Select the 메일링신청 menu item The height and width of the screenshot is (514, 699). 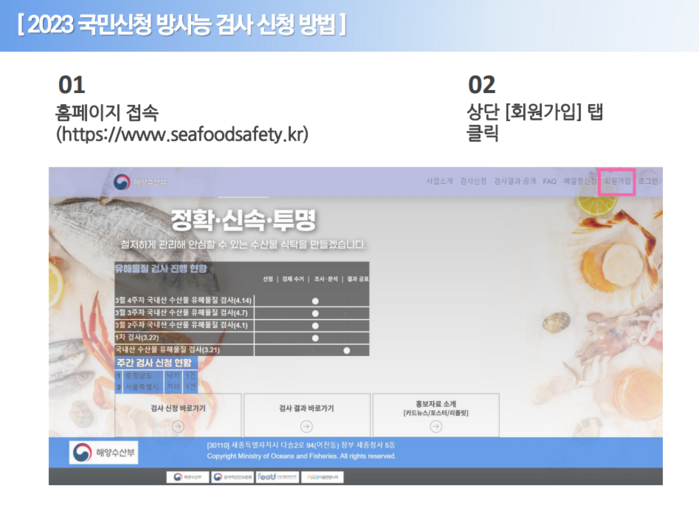coord(580,181)
